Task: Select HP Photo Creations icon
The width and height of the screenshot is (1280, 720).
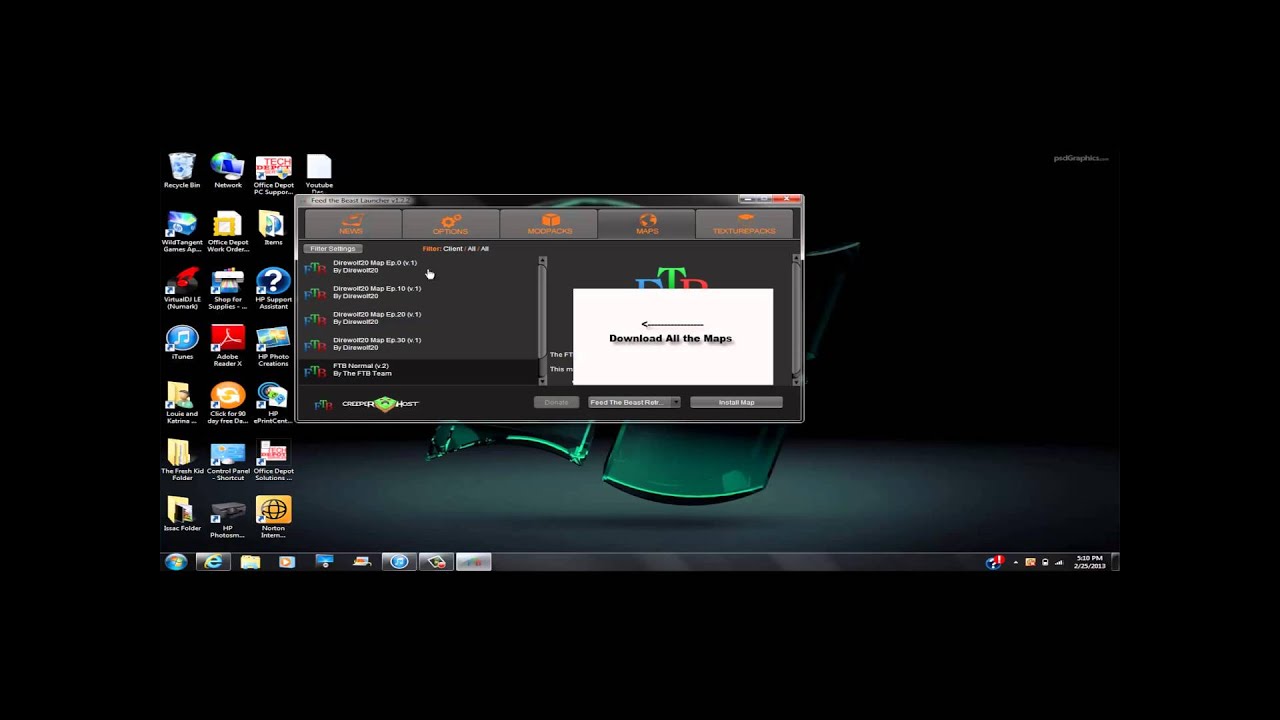Action: (273, 346)
